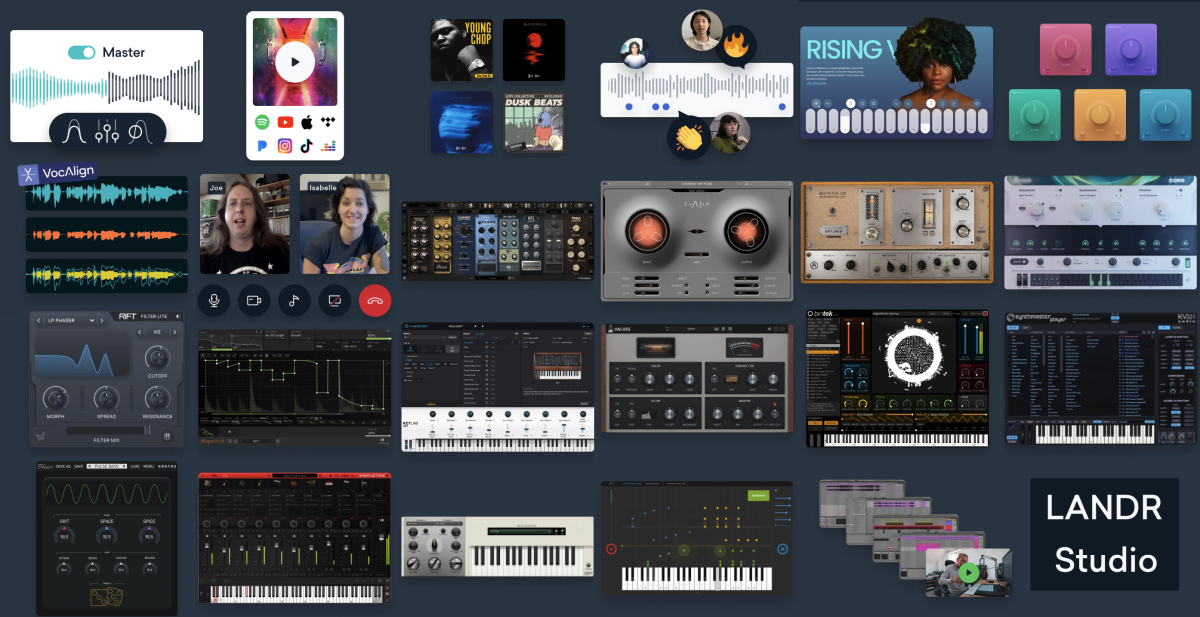
Task: Click the Rift RESONANCE knob
Action: [x=157, y=397]
